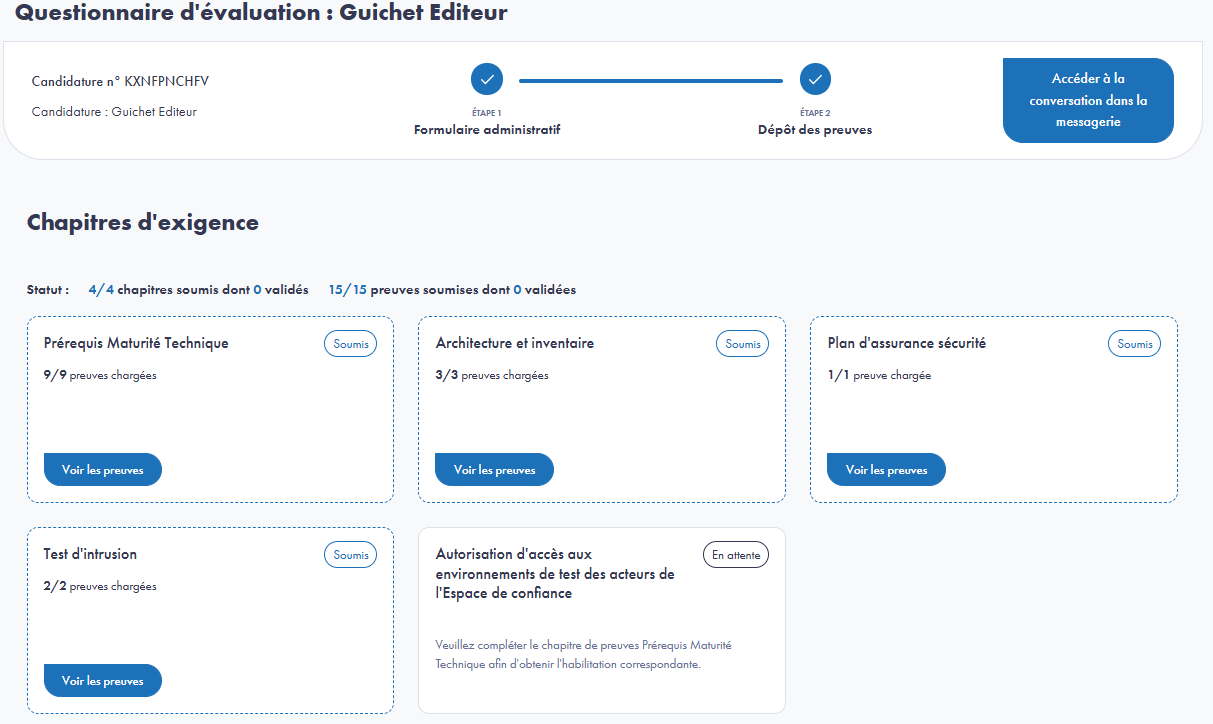
Task: Click the Étape 1 checkmark circle icon
Action: tap(487, 79)
